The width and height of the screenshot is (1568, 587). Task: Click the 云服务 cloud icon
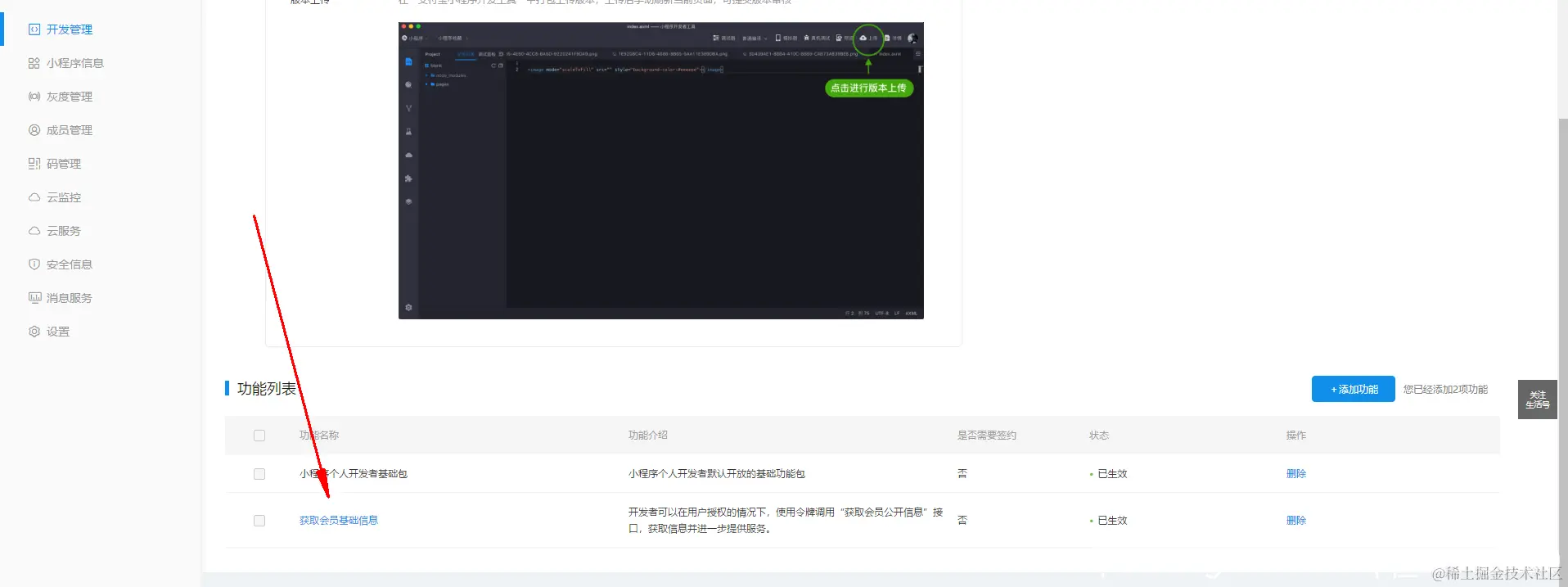34,231
